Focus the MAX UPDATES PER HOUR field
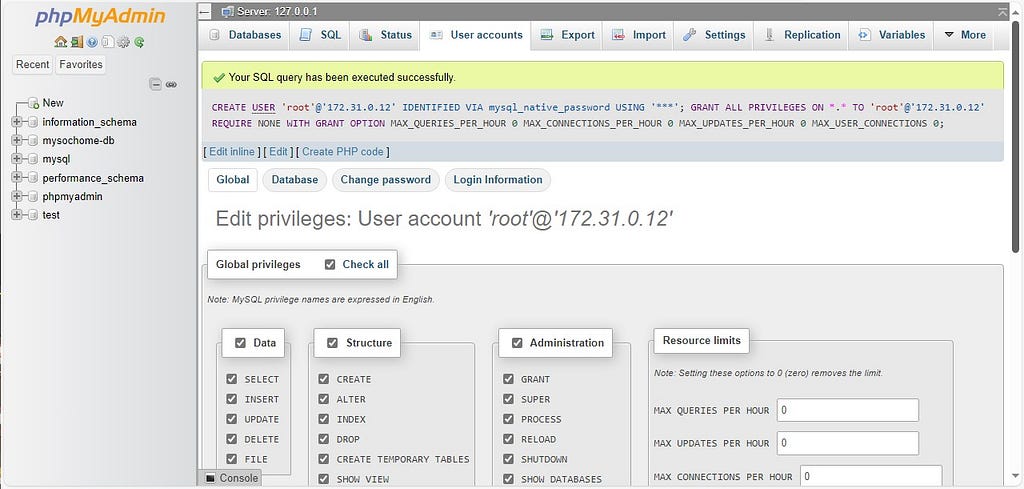This screenshot has height=489, width=1024. pyautogui.click(x=848, y=443)
